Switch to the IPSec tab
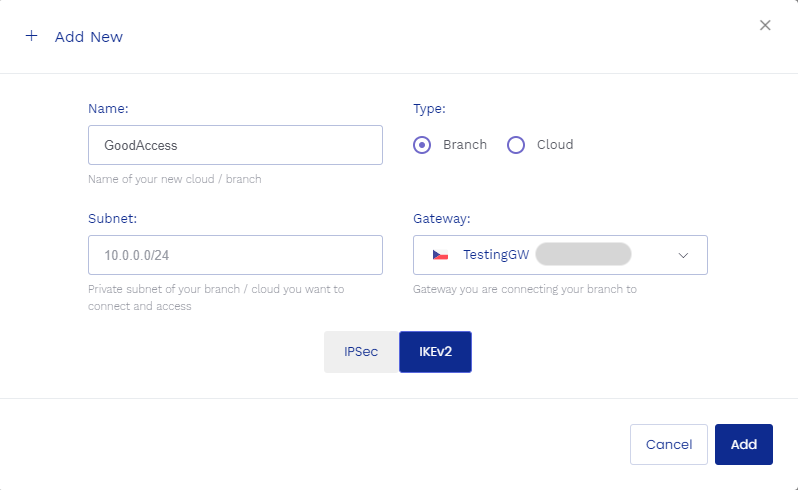Image resolution: width=798 pixels, height=490 pixels. click(x=361, y=352)
